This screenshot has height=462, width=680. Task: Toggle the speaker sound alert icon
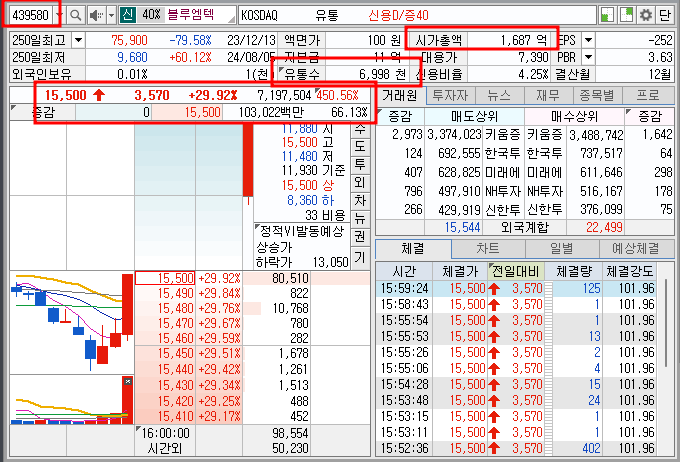[x=96, y=16]
